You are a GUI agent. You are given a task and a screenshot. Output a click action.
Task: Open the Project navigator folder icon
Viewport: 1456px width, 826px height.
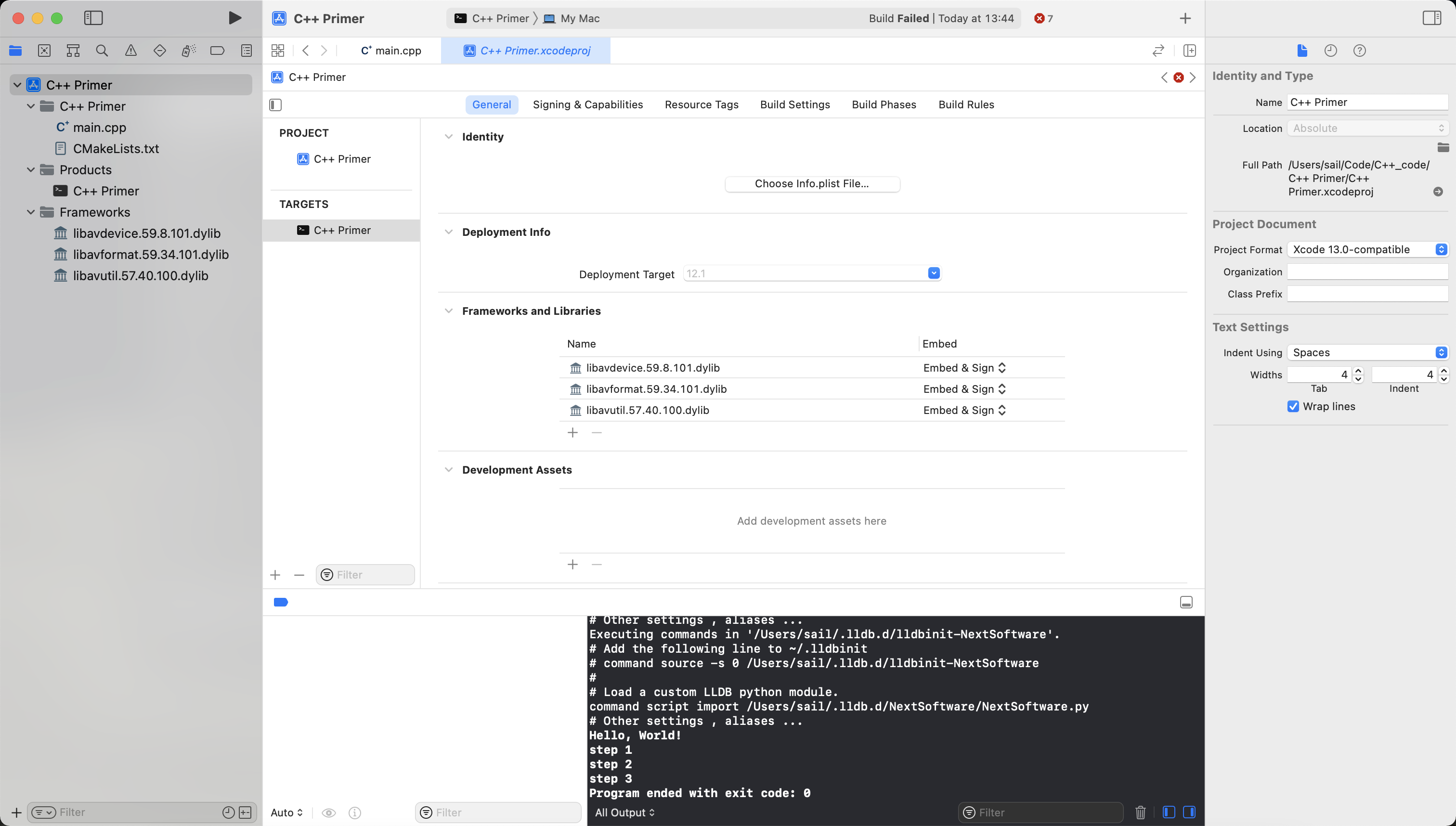click(x=15, y=51)
